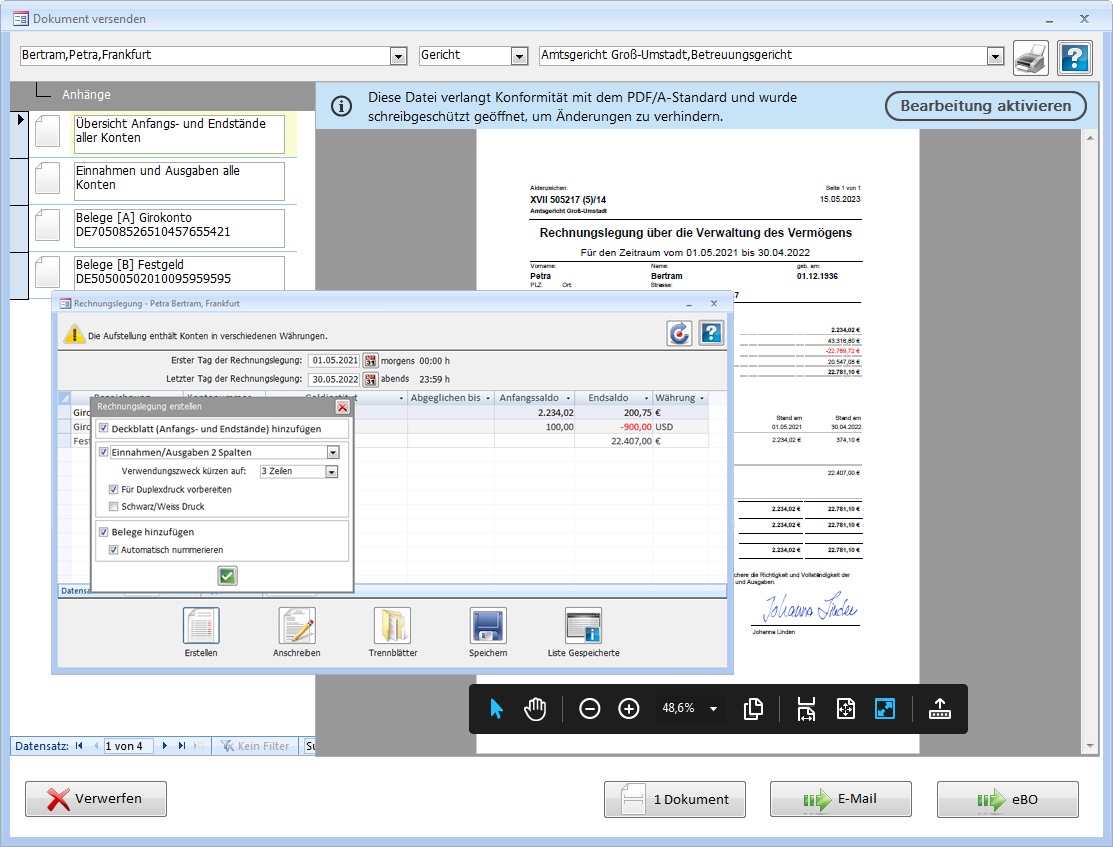Screen dimensions: 1113x847
Task: Send via the E-Mail button
Action: tap(841, 799)
